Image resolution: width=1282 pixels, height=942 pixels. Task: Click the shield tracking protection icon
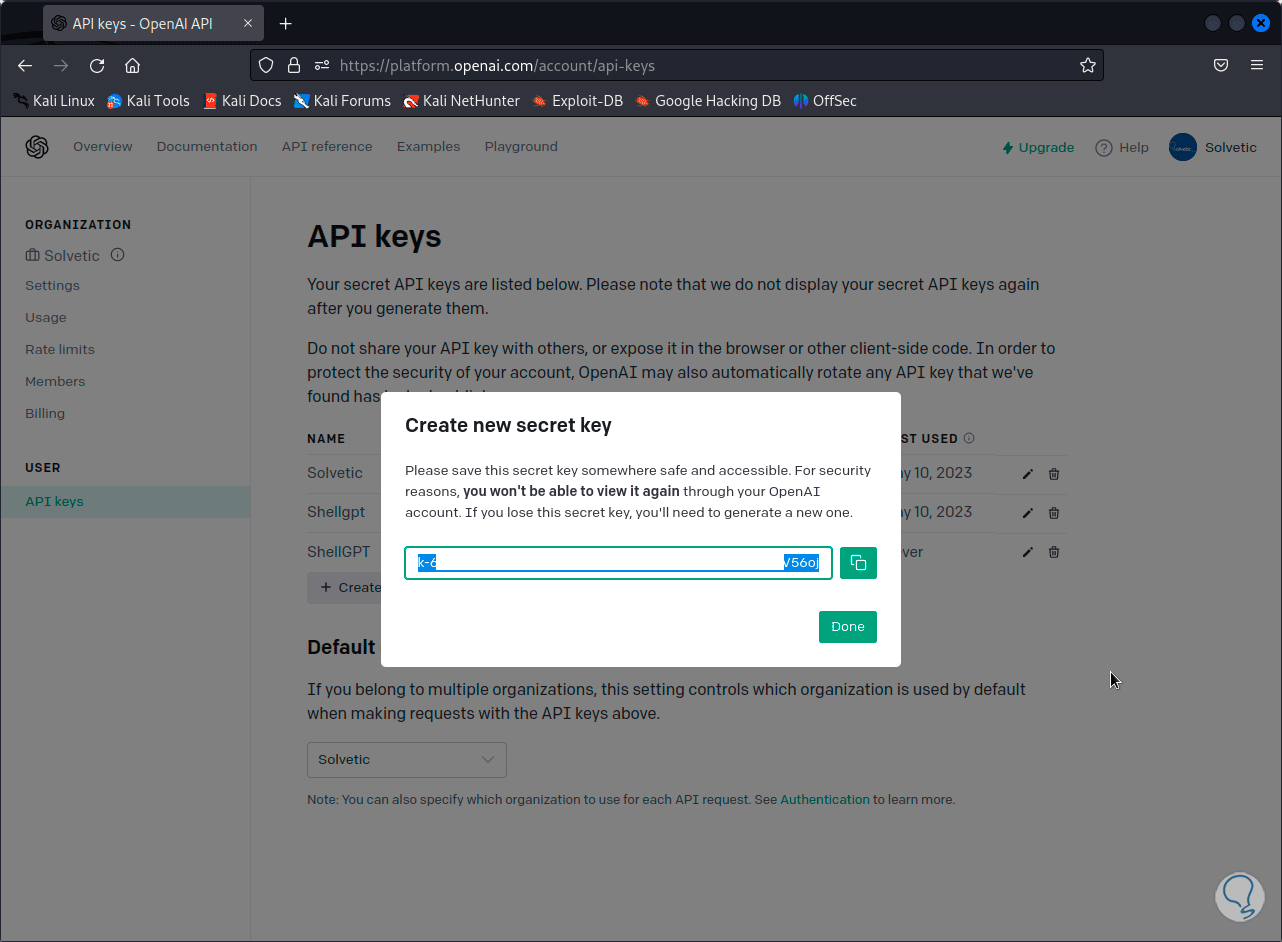[x=266, y=66]
